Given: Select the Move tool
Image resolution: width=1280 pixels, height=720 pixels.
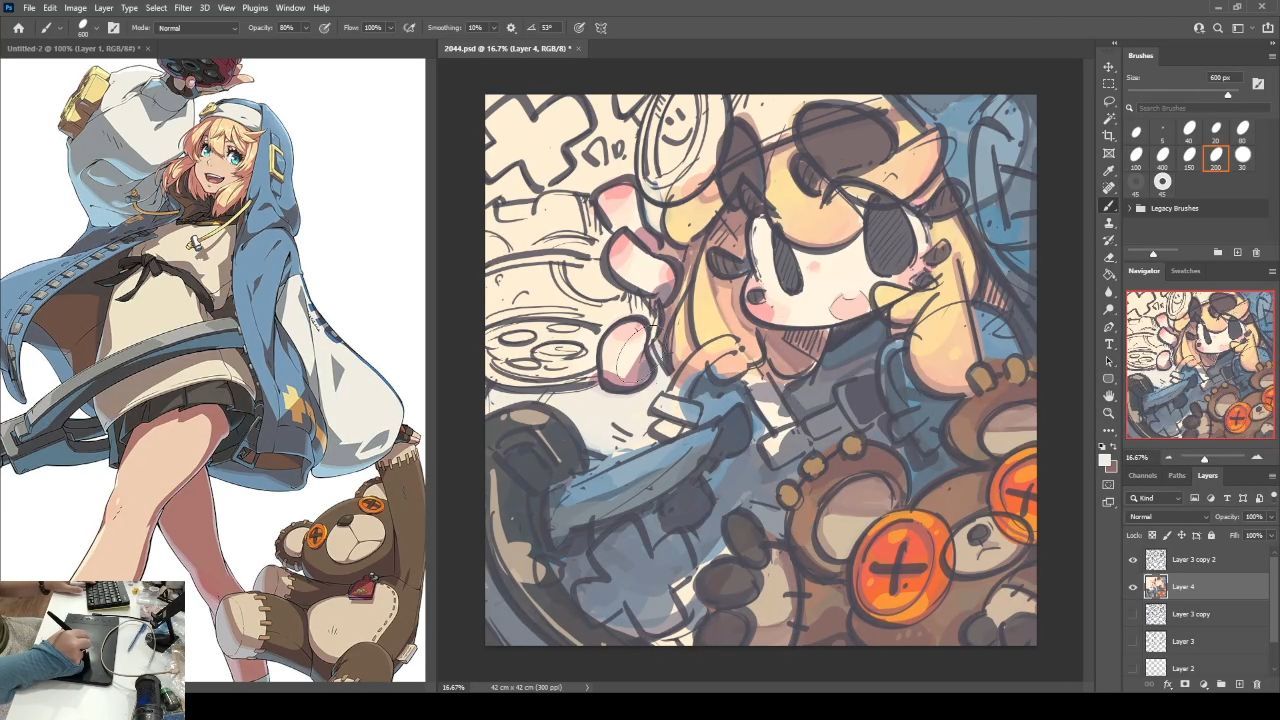Looking at the screenshot, I should pos(1109,67).
